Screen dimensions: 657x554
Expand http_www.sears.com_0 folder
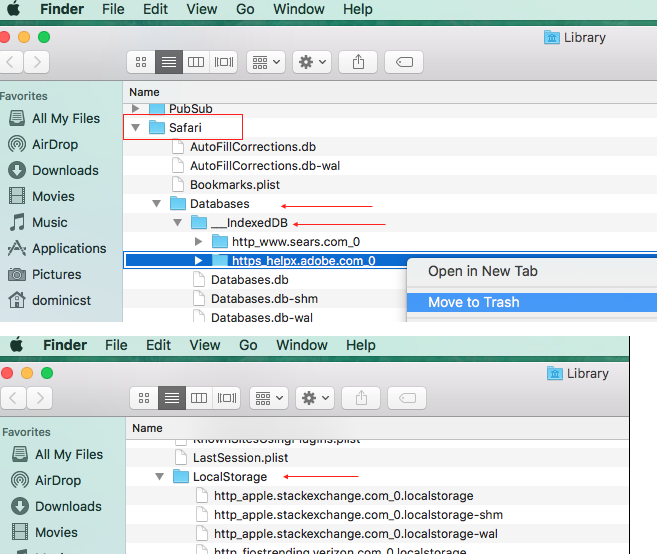tap(199, 242)
